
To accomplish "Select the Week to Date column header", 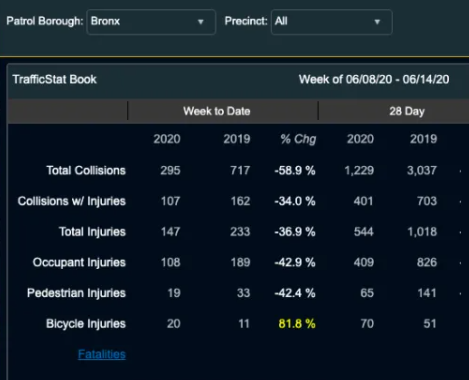I will [x=217, y=111].
